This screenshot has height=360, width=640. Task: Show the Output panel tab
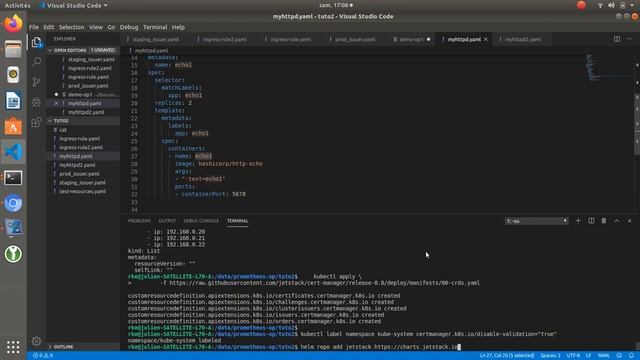click(x=167, y=221)
